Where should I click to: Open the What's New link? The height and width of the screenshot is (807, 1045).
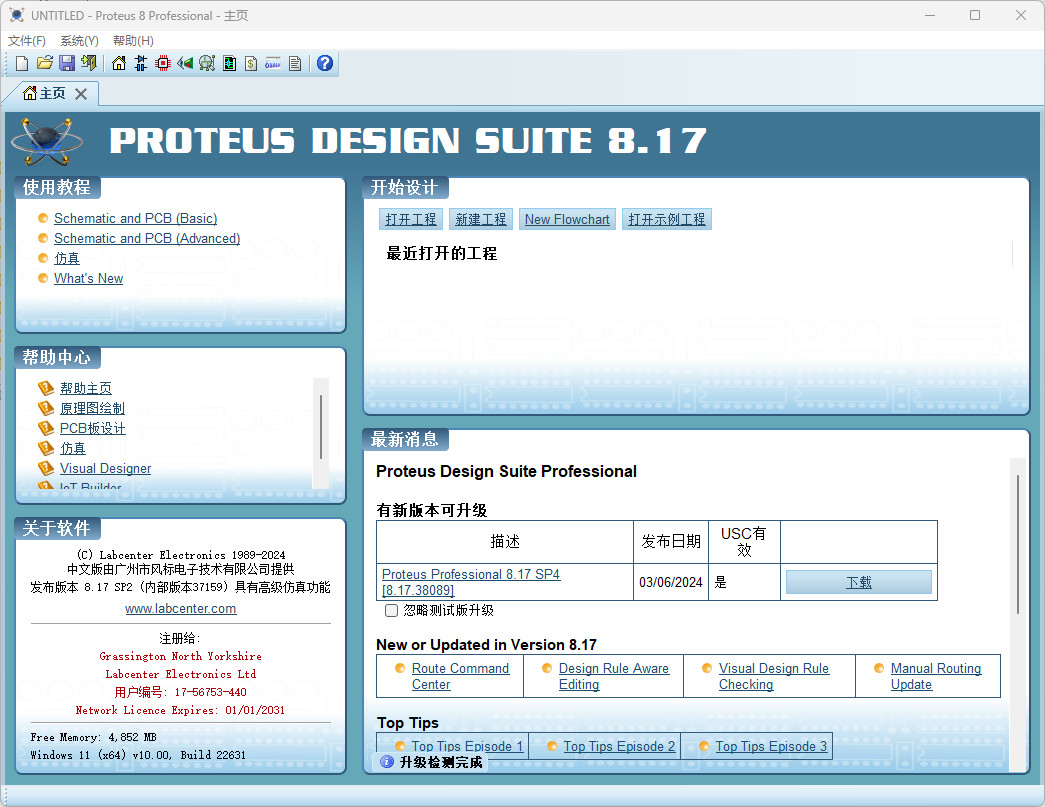pos(89,279)
